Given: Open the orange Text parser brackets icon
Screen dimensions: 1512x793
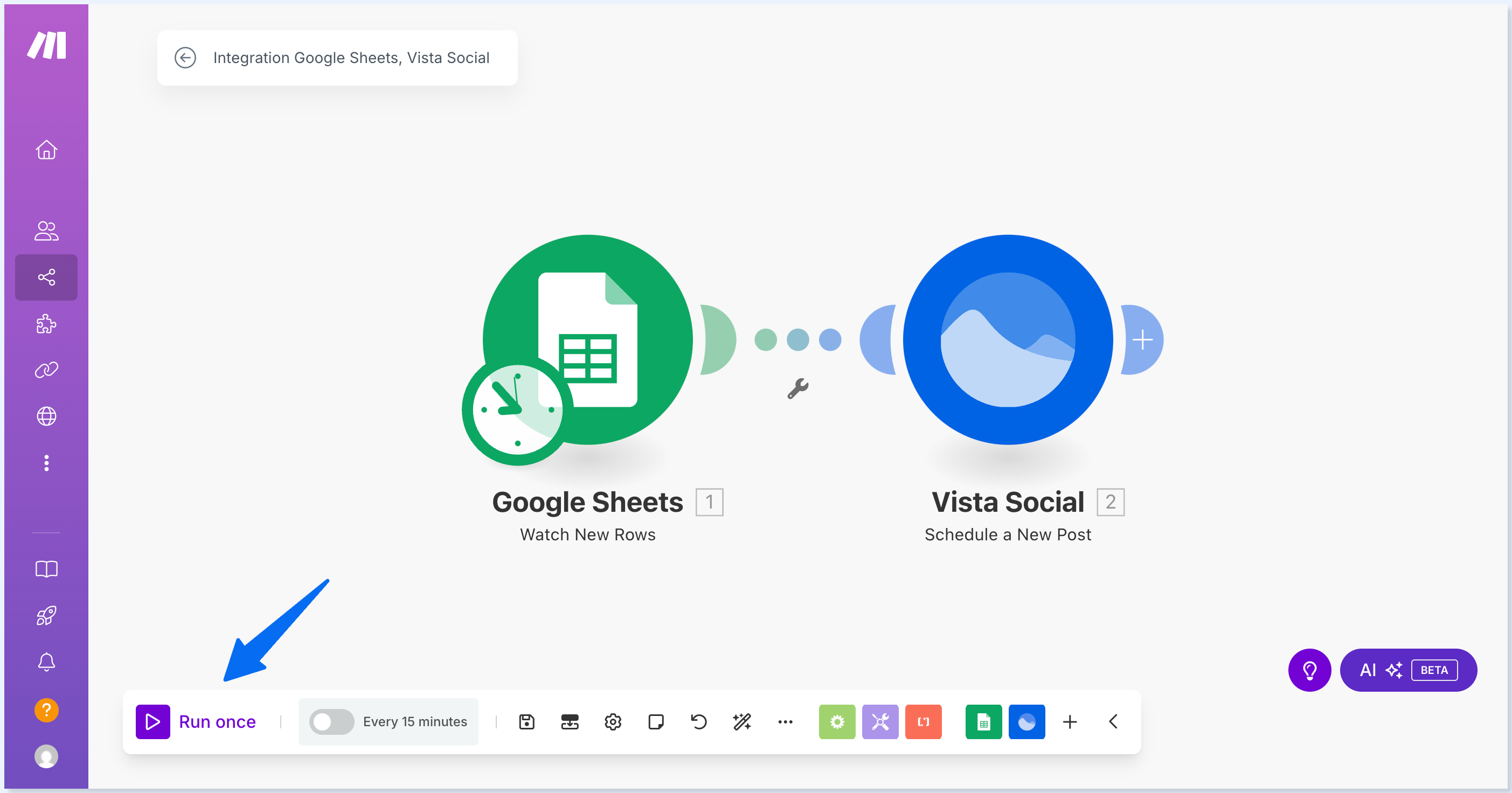Looking at the screenshot, I should coord(923,721).
